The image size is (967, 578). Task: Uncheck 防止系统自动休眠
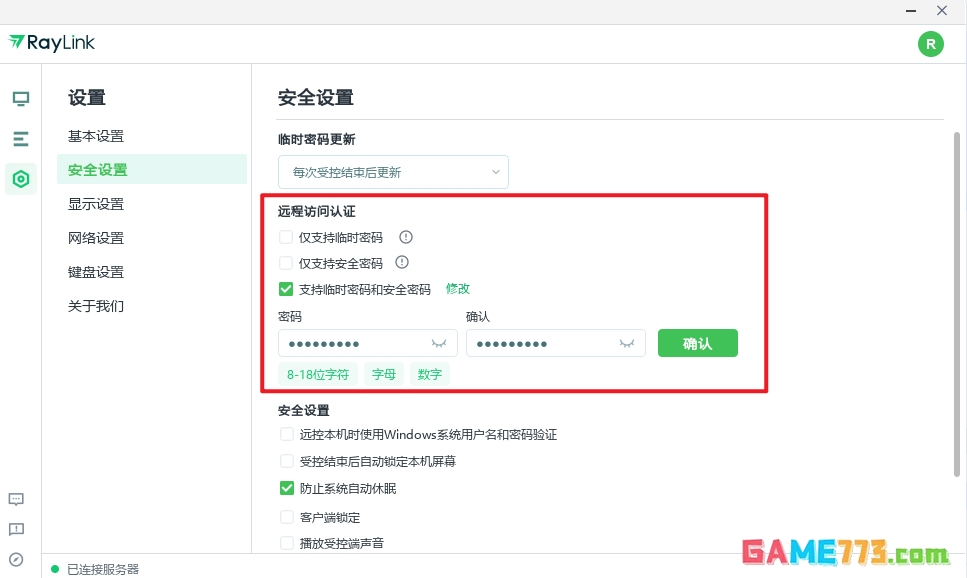pos(286,488)
